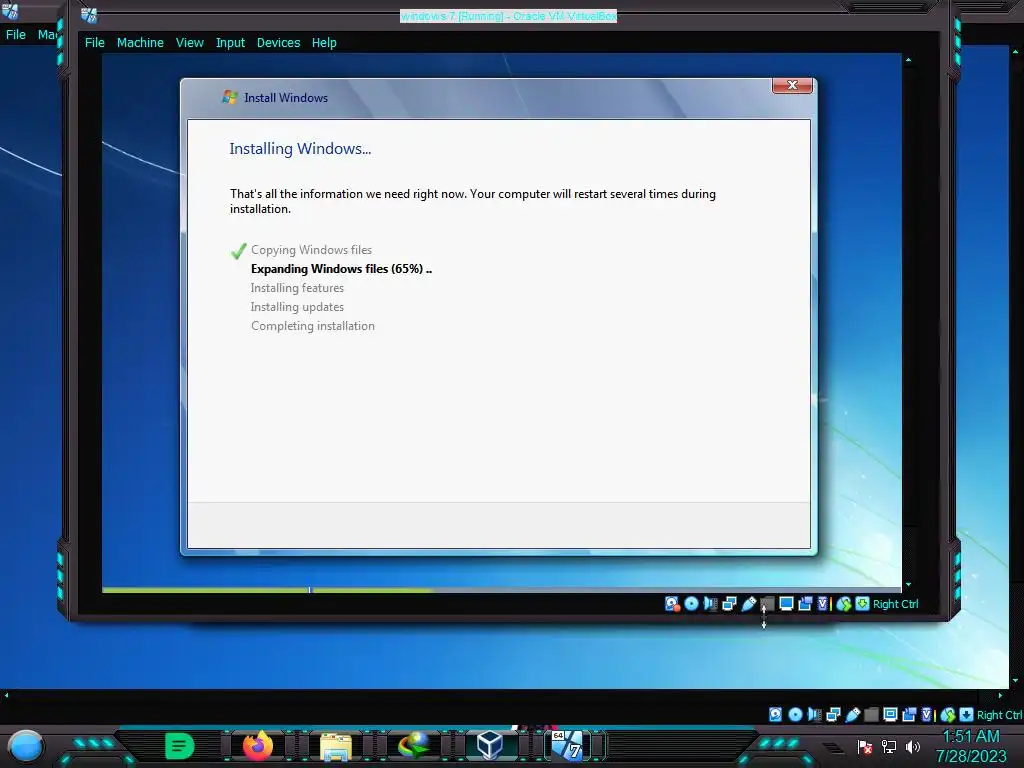Click the windows 7 [Running] window title text
1024x768 pixels.
click(x=508, y=16)
